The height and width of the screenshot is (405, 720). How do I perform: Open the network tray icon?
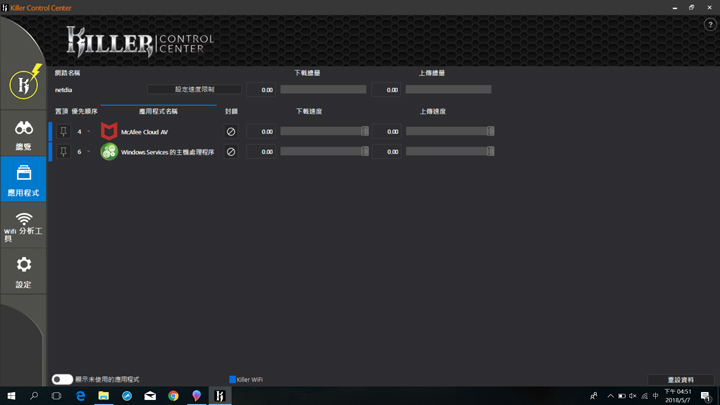(x=645, y=395)
